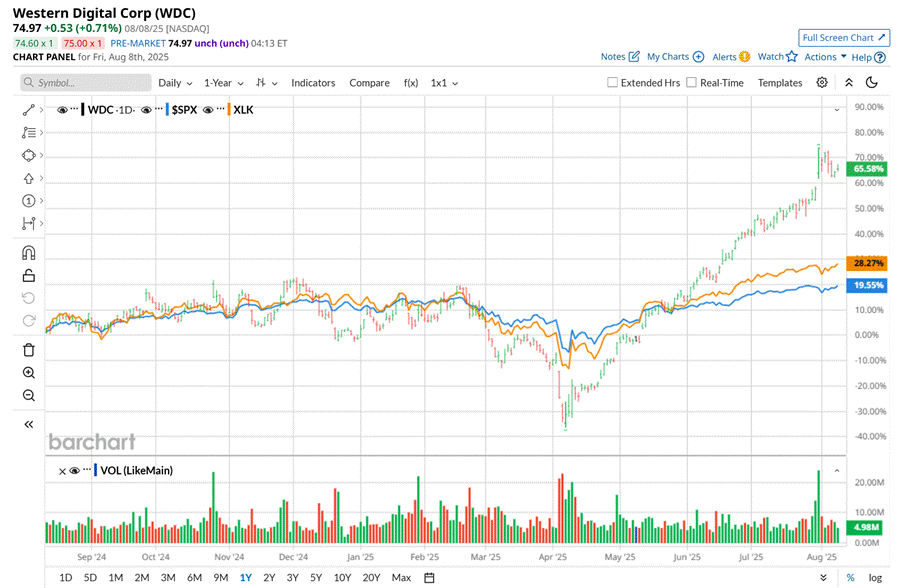Screen dimensions: 902x588
Task: Toggle the magnet snap mode
Action: coord(29,253)
